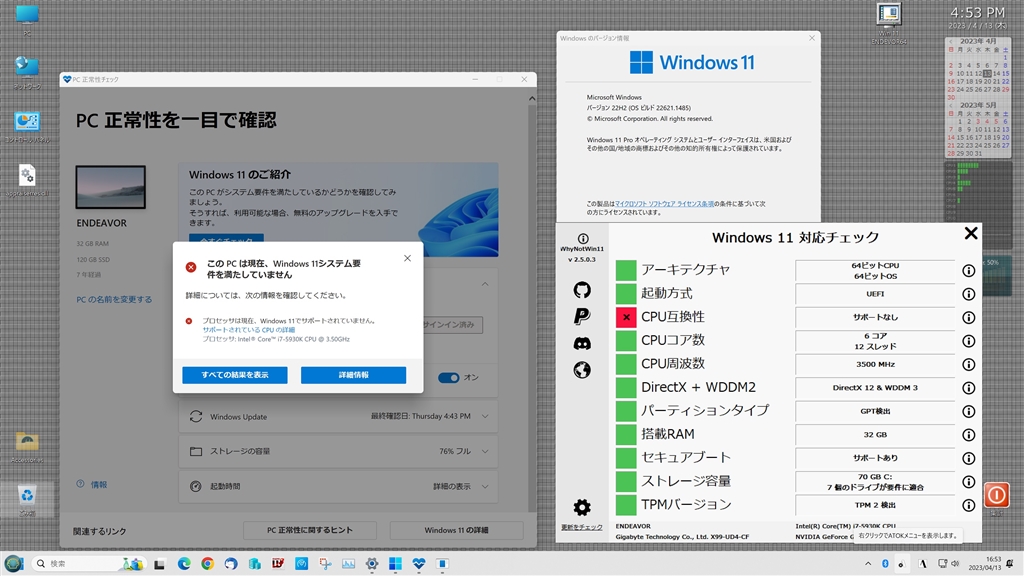Expand the ストレージの容量 row chevron

(485, 451)
